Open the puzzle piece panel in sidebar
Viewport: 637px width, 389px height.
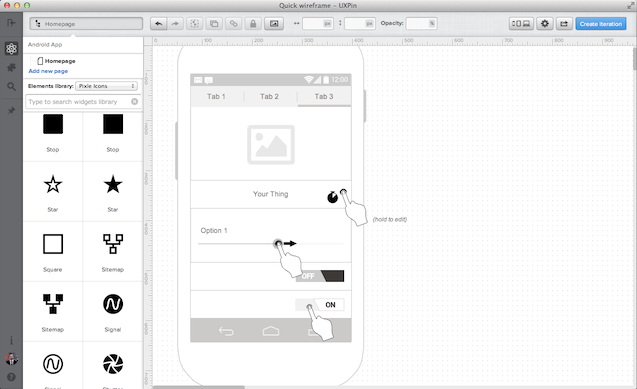[x=11, y=67]
